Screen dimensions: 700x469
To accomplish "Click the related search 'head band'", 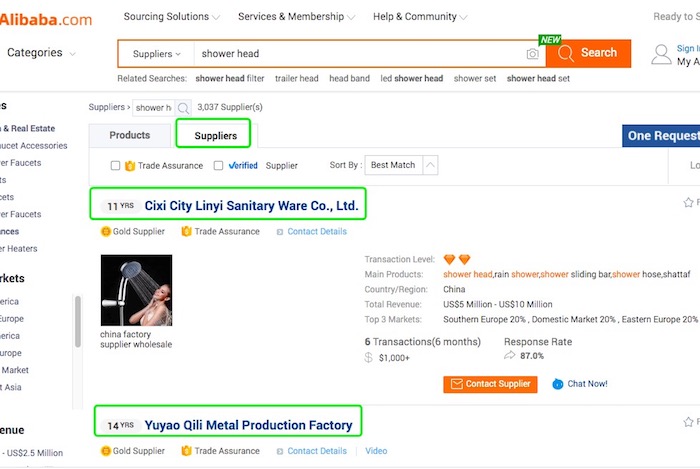I will [x=350, y=79].
